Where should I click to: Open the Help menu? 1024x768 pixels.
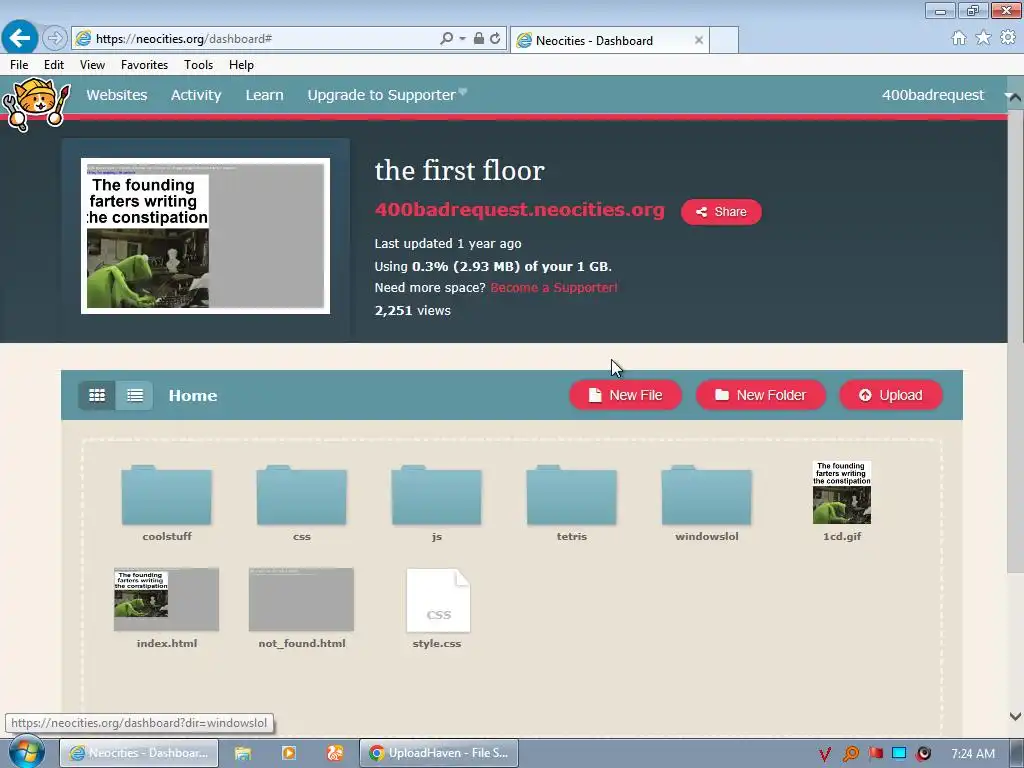click(x=241, y=65)
